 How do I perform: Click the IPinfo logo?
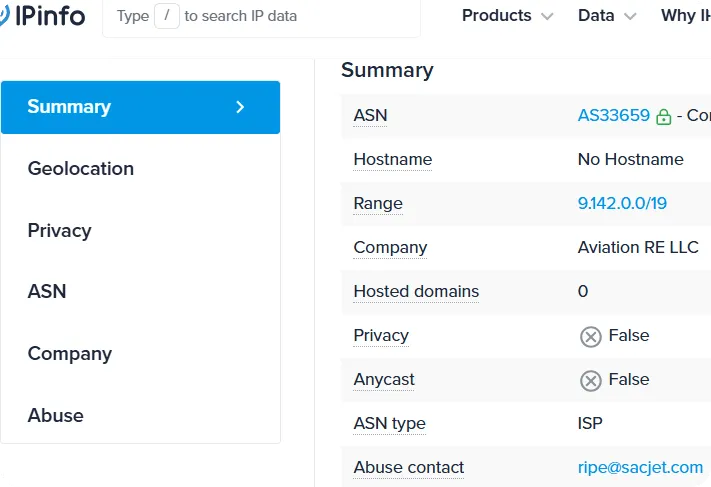(x=43, y=16)
